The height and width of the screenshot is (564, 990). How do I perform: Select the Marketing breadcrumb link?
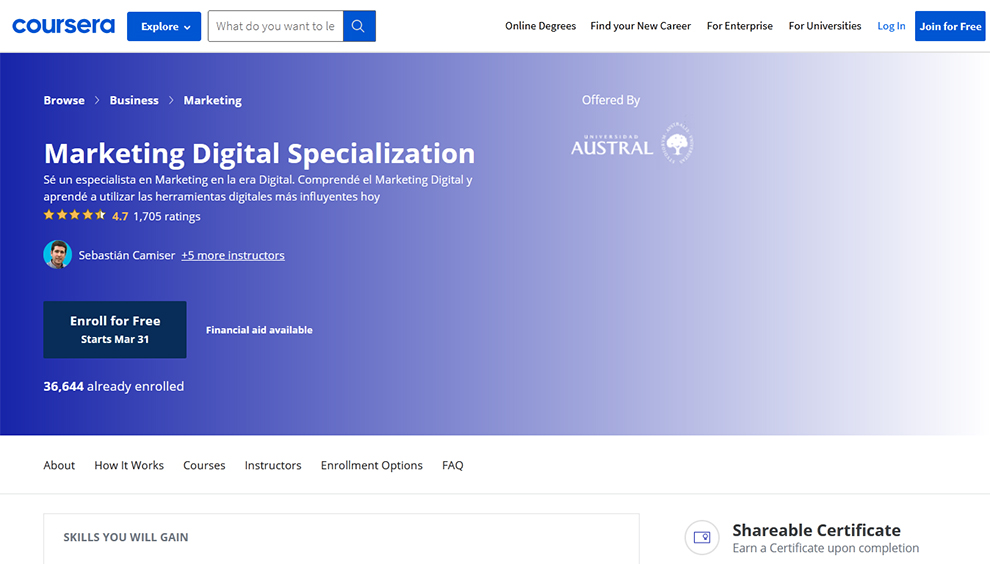[212, 100]
